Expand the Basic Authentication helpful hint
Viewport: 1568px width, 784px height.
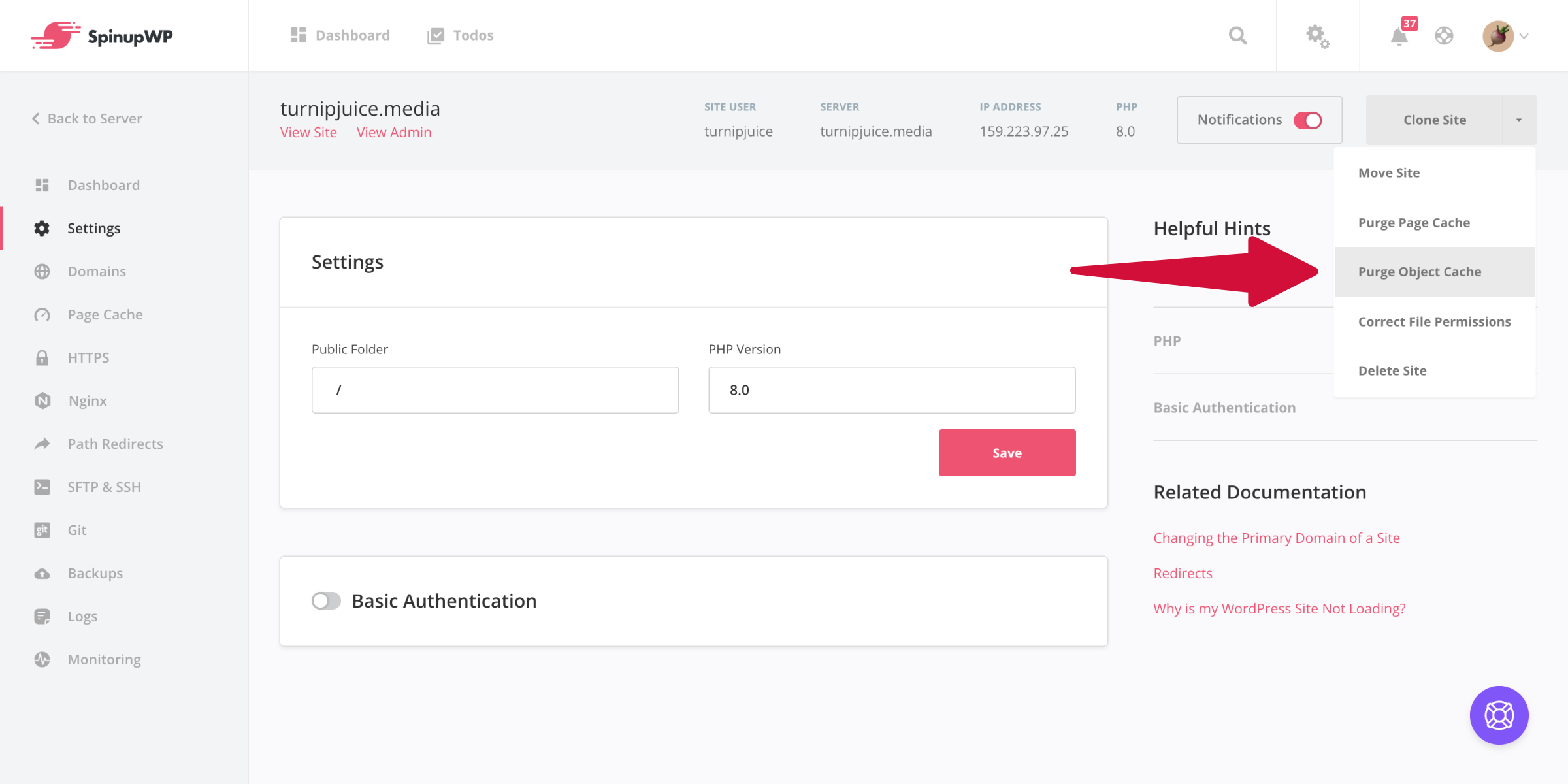(1224, 408)
